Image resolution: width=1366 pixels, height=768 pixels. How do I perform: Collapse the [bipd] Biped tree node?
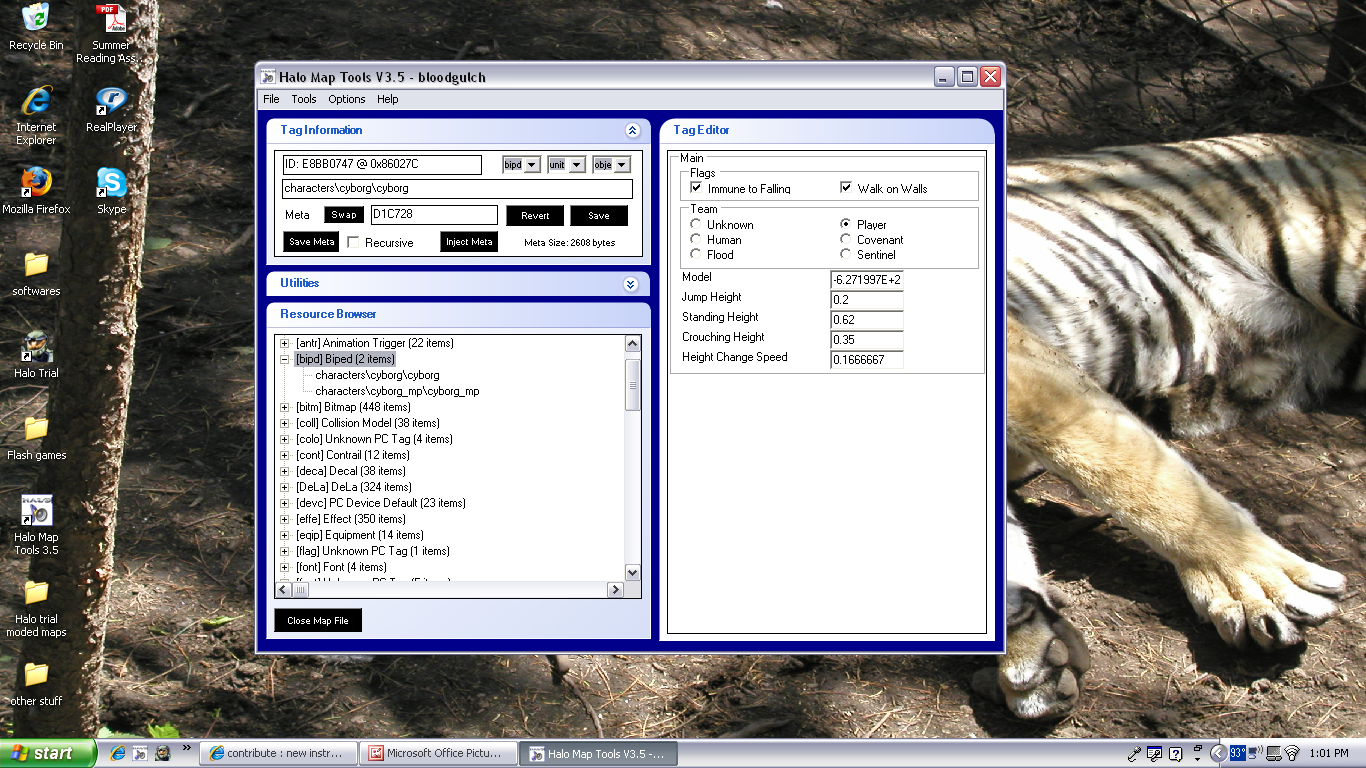pos(285,359)
